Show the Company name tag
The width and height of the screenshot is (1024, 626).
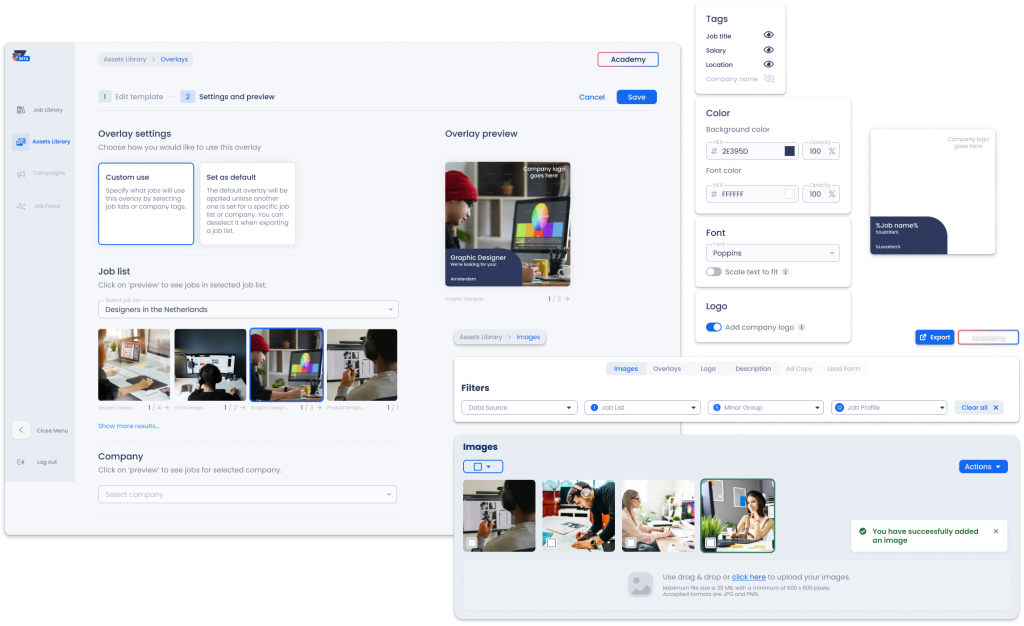tap(769, 79)
